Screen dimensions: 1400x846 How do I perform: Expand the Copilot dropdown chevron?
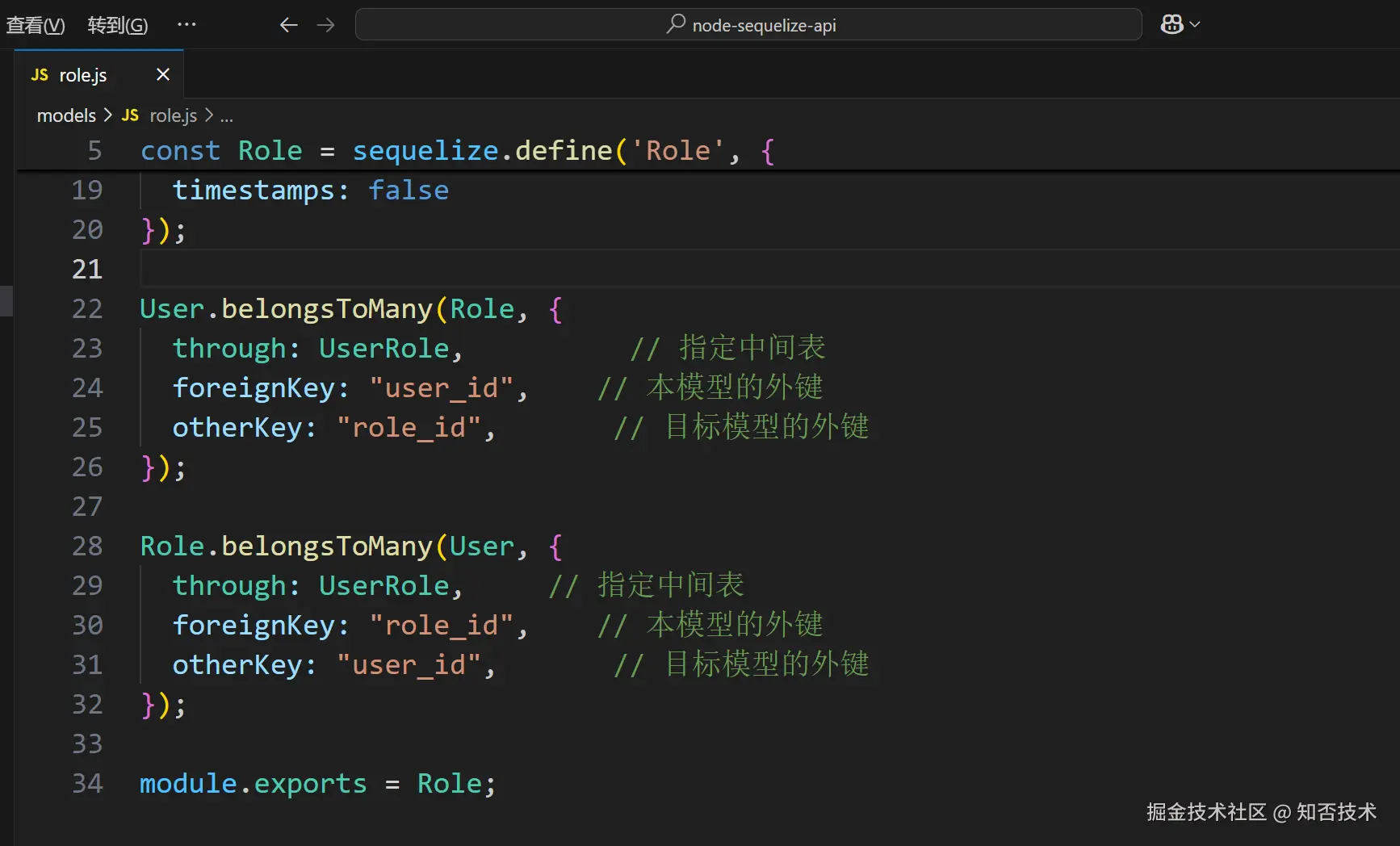1195,25
